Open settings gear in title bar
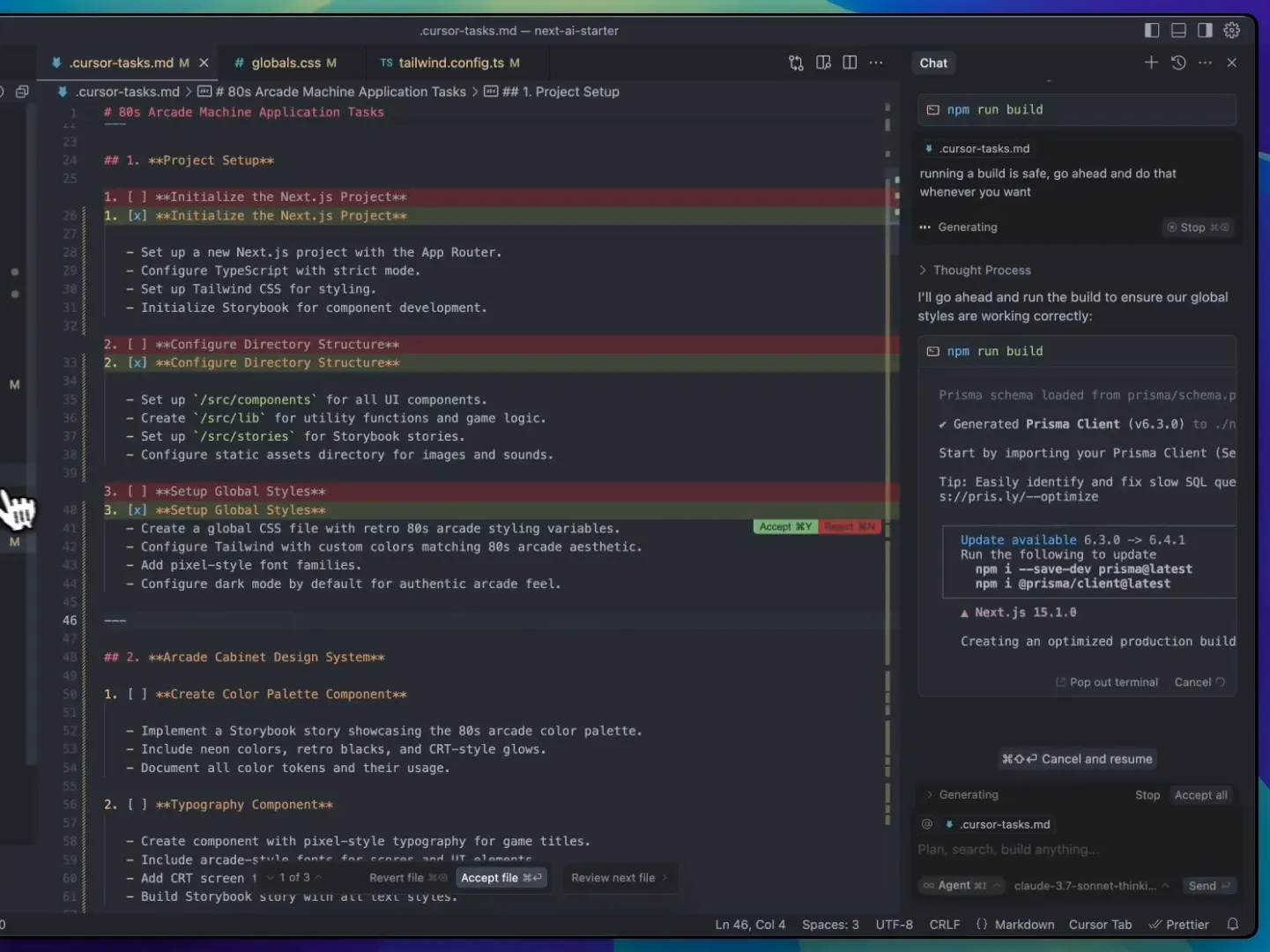This screenshot has width=1270, height=952. click(x=1232, y=30)
